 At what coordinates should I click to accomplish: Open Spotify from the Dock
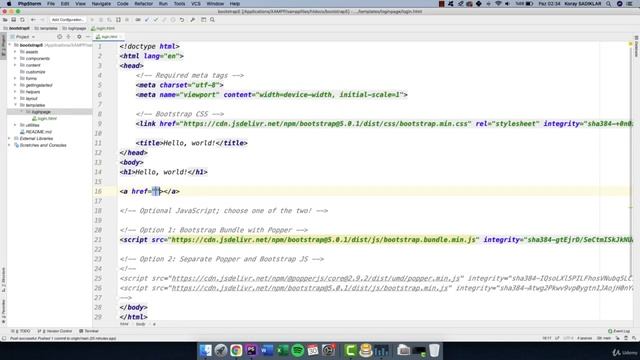[298, 350]
